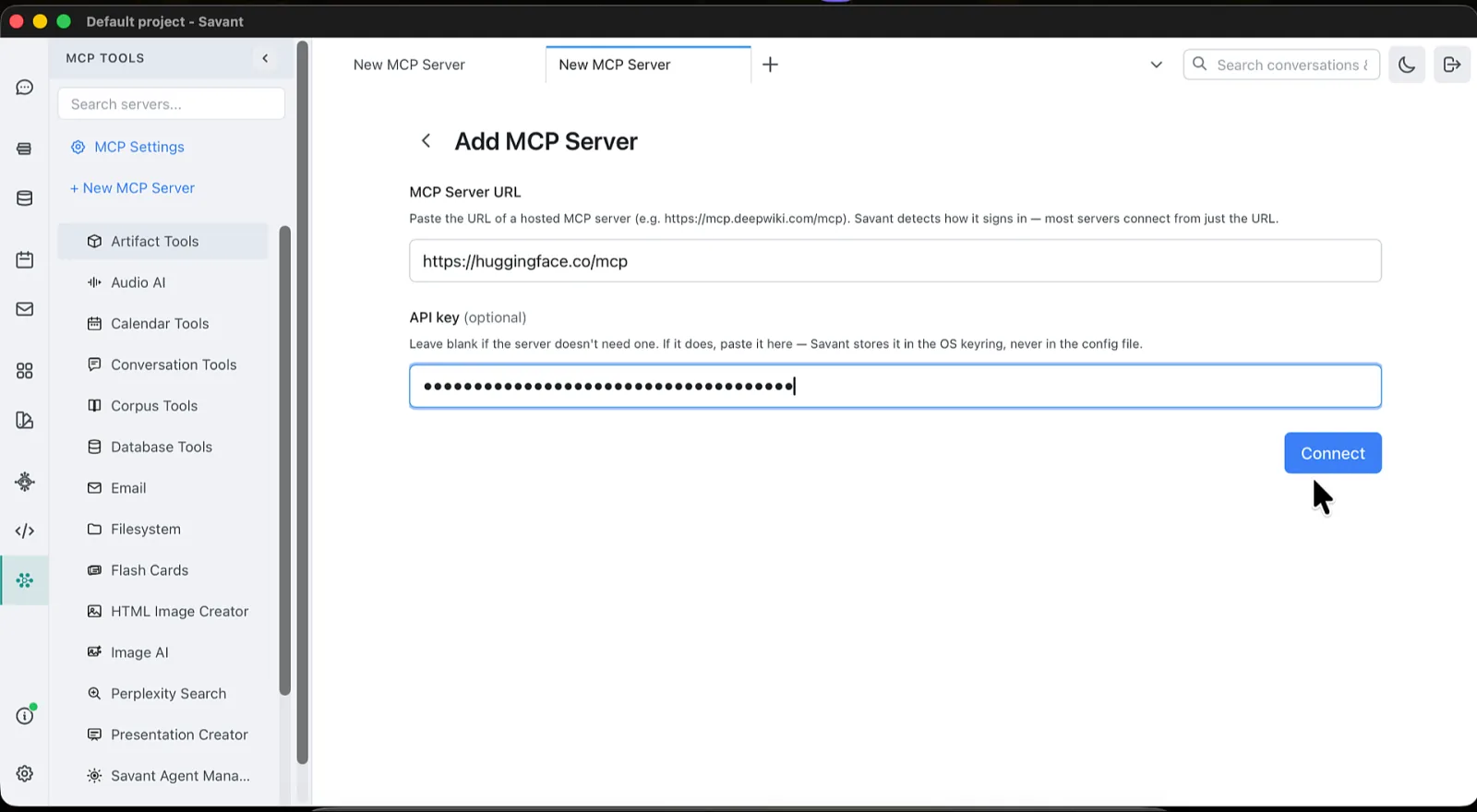1477x812 pixels.
Task: Open the mail envelope icon in left rail
Action: click(x=25, y=309)
